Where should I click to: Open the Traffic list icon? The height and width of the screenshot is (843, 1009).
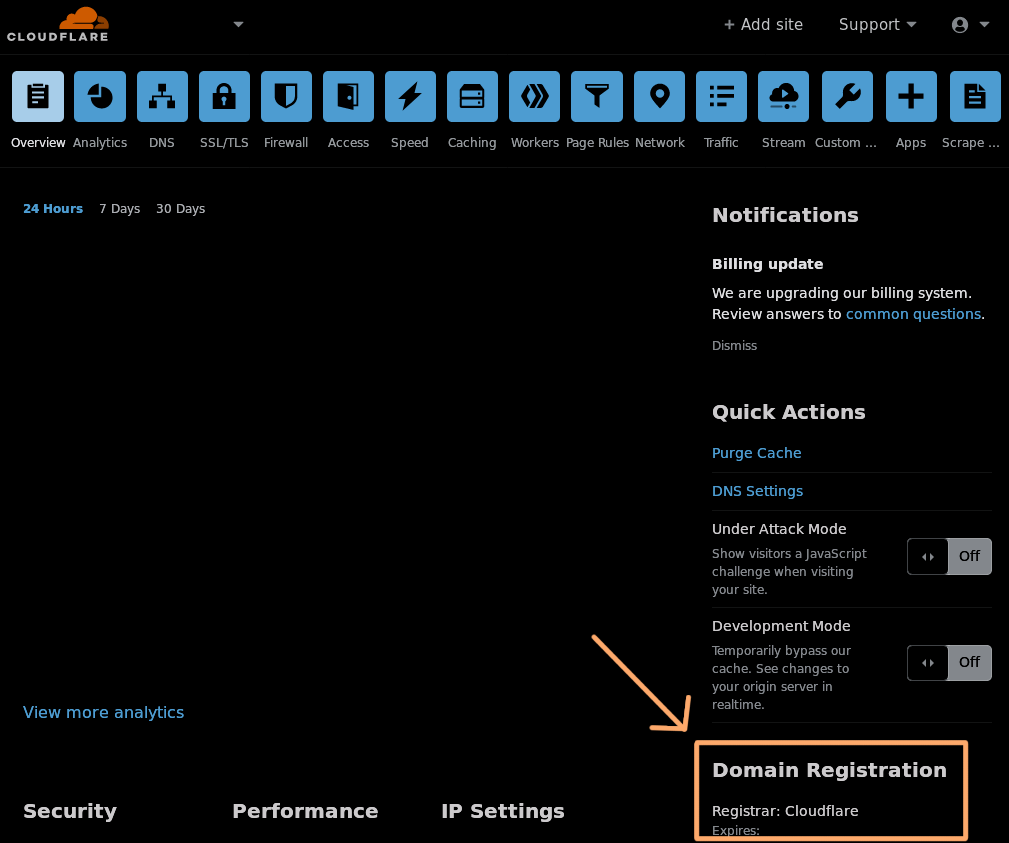(x=721, y=97)
